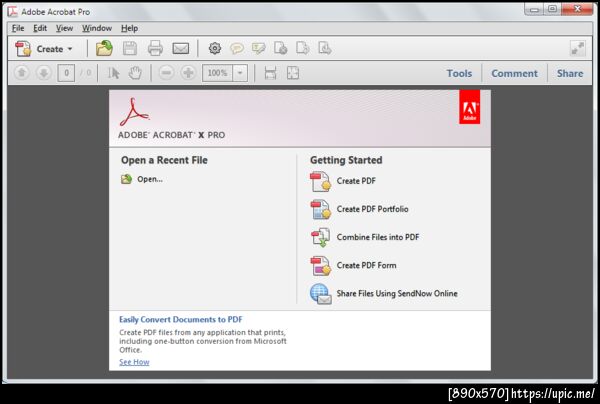
Task: Open the Share pane
Action: [570, 73]
